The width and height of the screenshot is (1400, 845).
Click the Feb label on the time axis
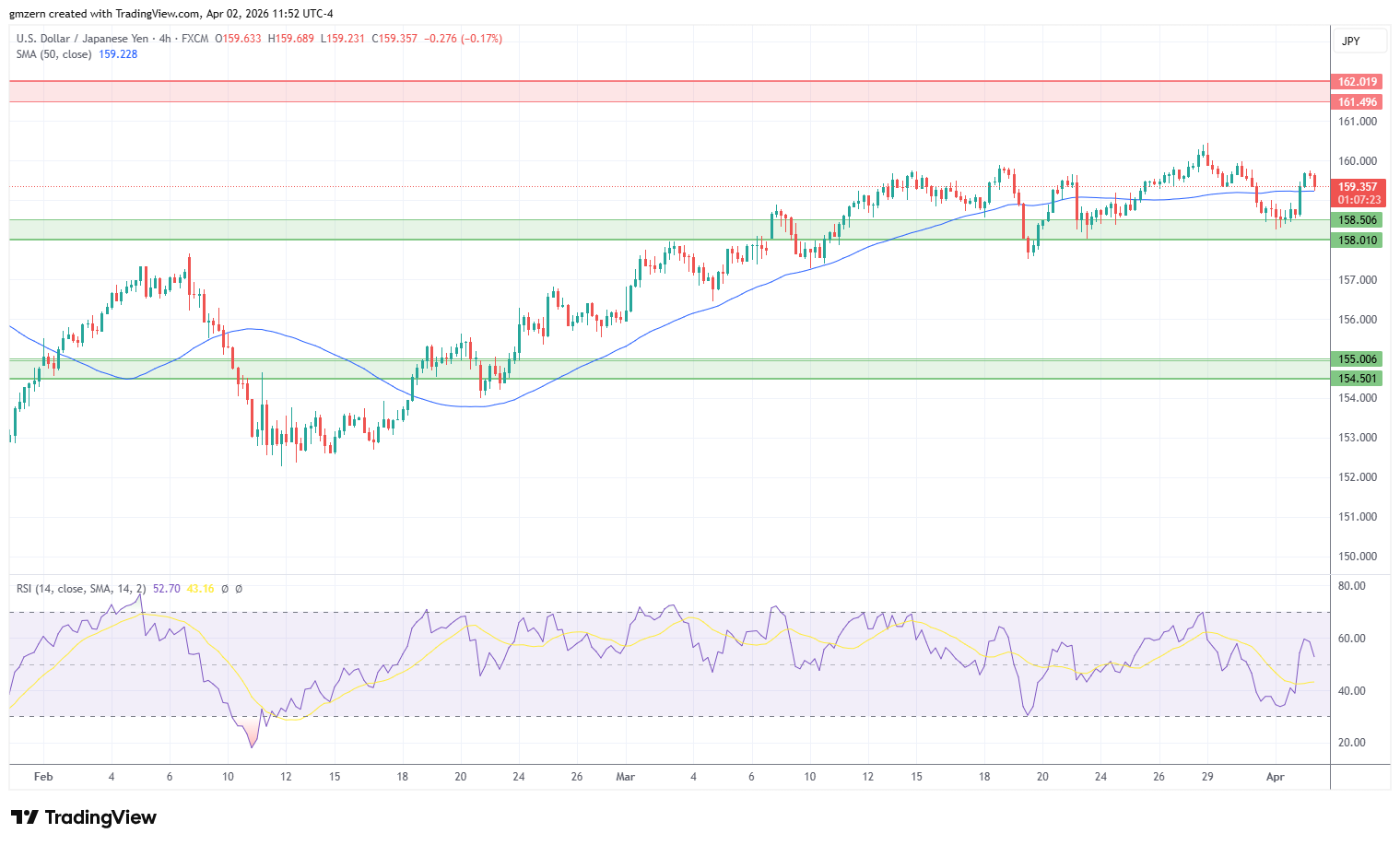coord(43,777)
